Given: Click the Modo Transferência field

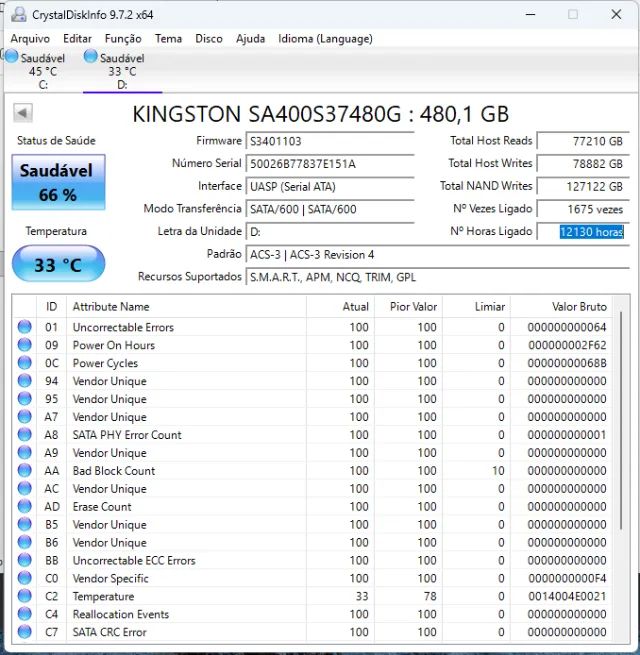Looking at the screenshot, I should pos(330,209).
